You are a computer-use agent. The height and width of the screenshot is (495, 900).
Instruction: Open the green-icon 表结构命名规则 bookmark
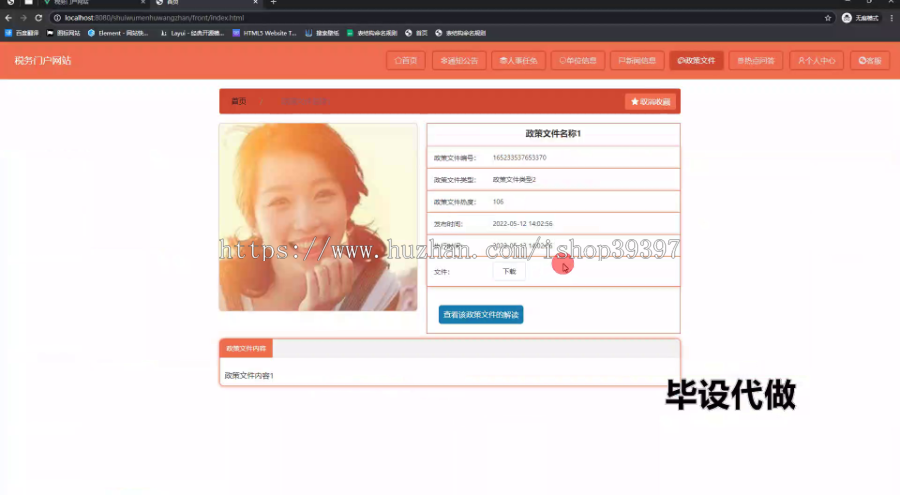click(372, 33)
